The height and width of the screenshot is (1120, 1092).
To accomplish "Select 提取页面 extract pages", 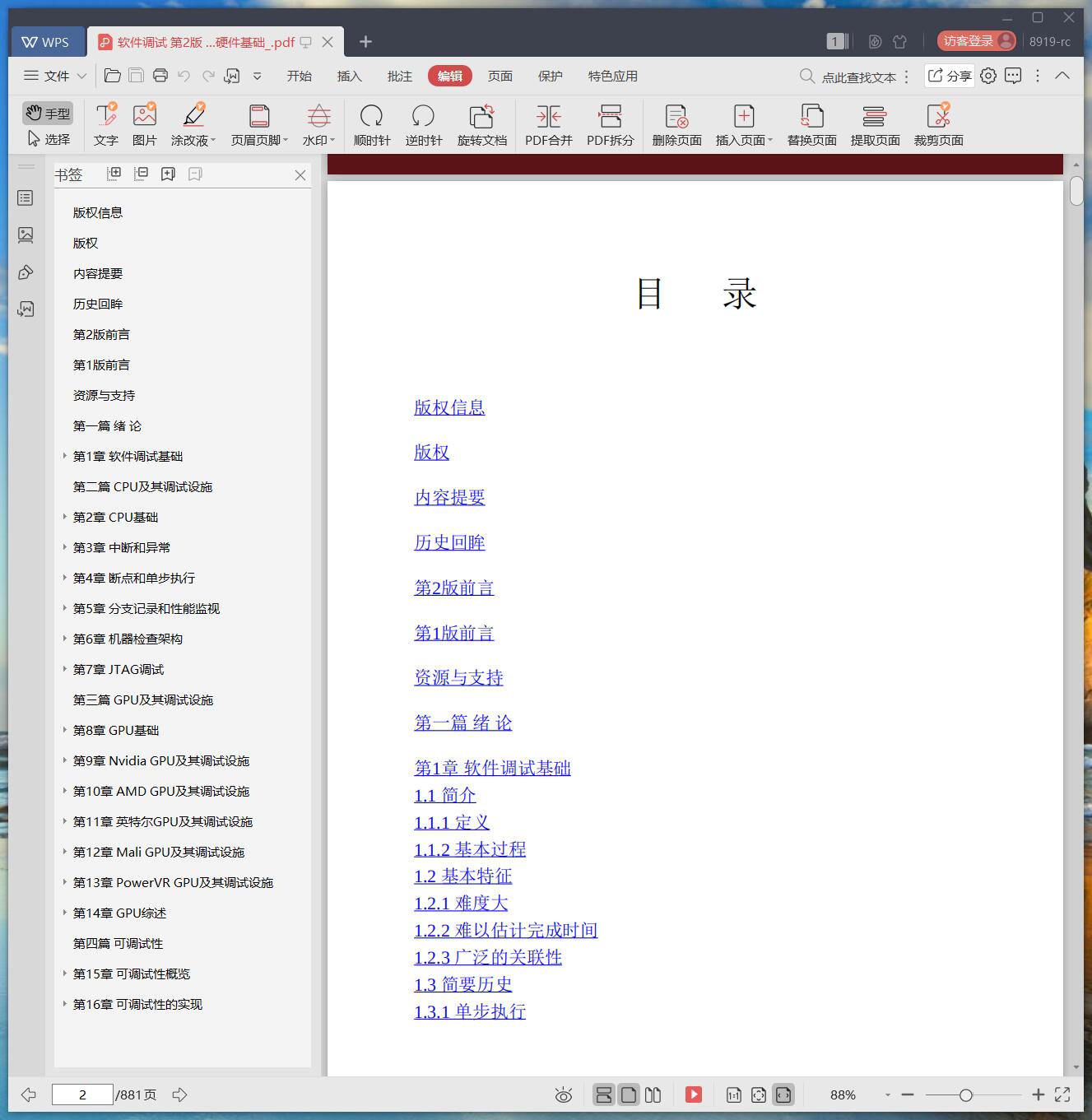I will 875,124.
